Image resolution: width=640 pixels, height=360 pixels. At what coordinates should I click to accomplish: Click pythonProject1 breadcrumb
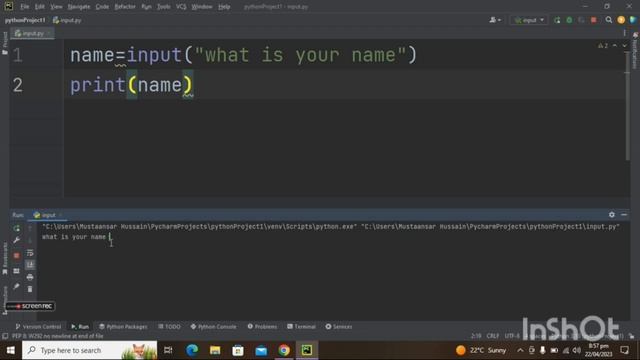[x=25, y=20]
